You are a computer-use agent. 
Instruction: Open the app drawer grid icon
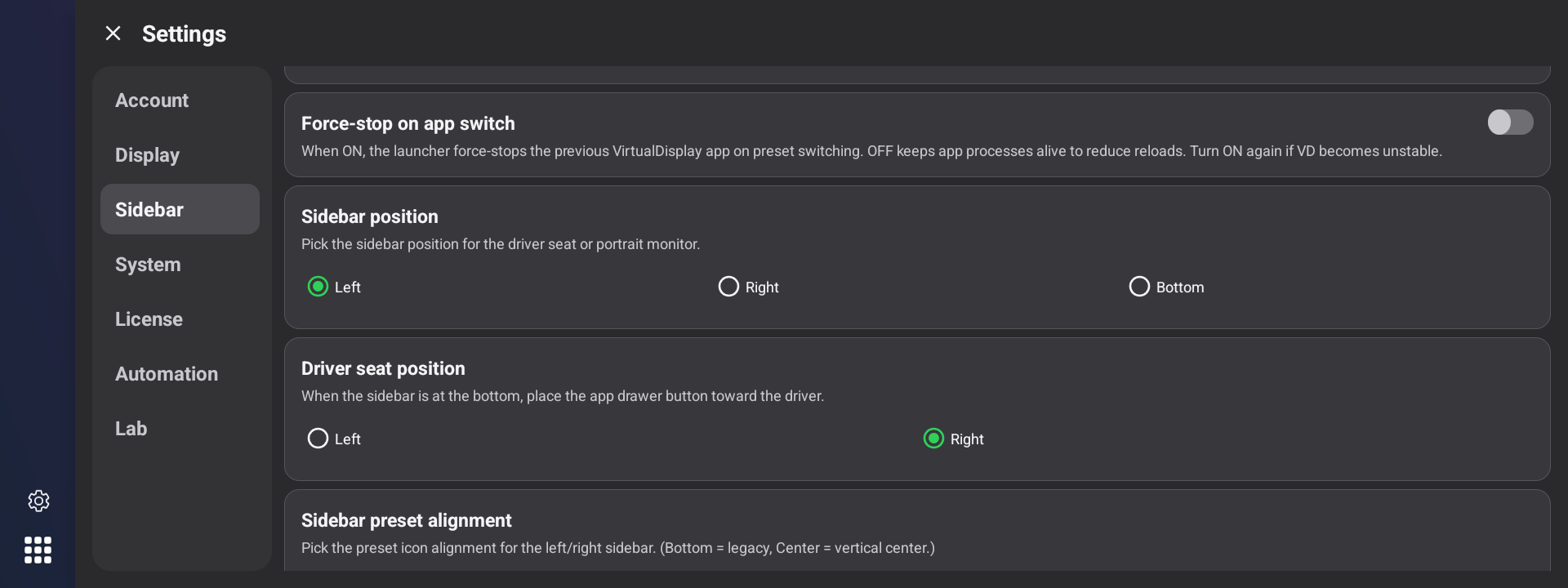[38, 550]
